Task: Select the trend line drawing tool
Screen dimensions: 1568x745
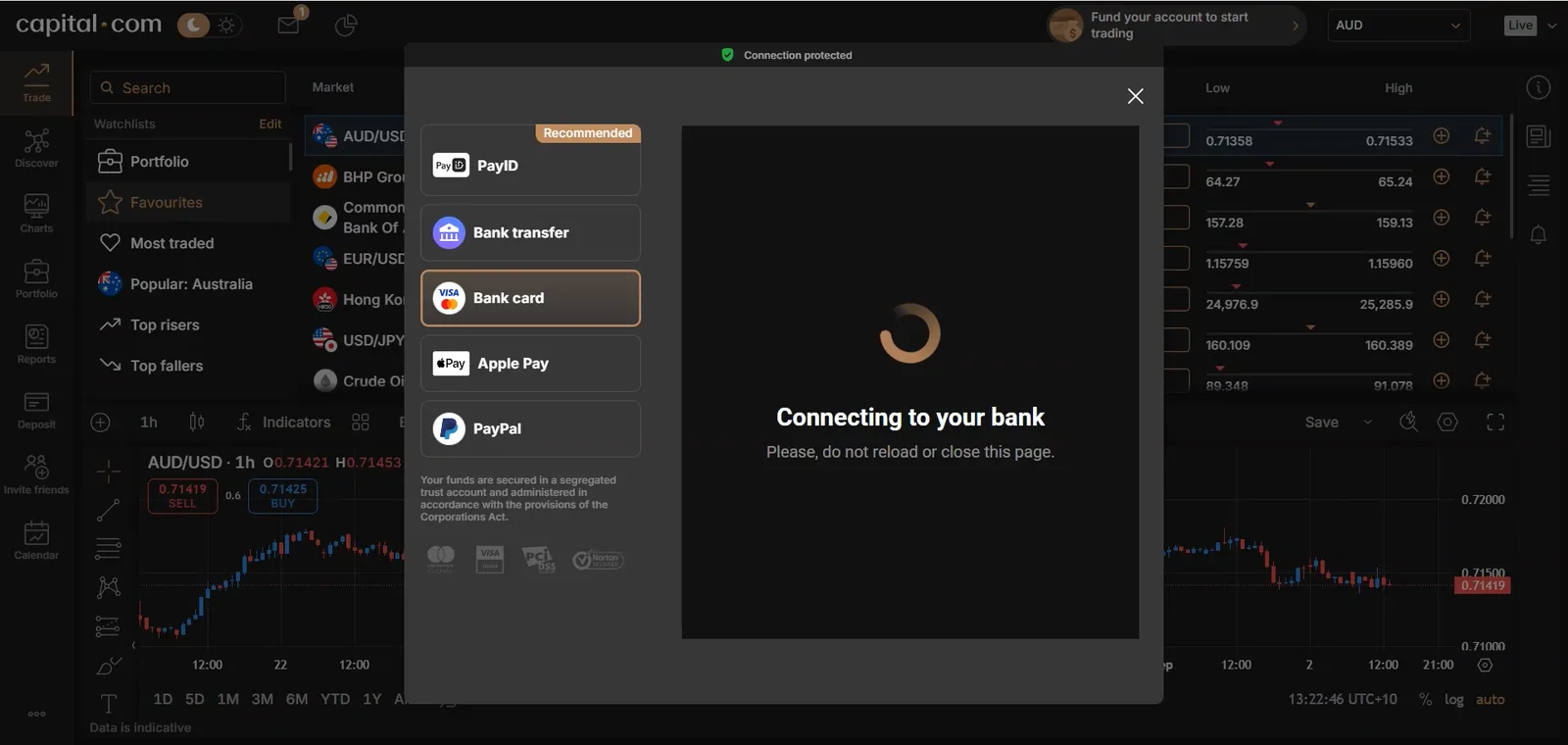Action: click(109, 510)
